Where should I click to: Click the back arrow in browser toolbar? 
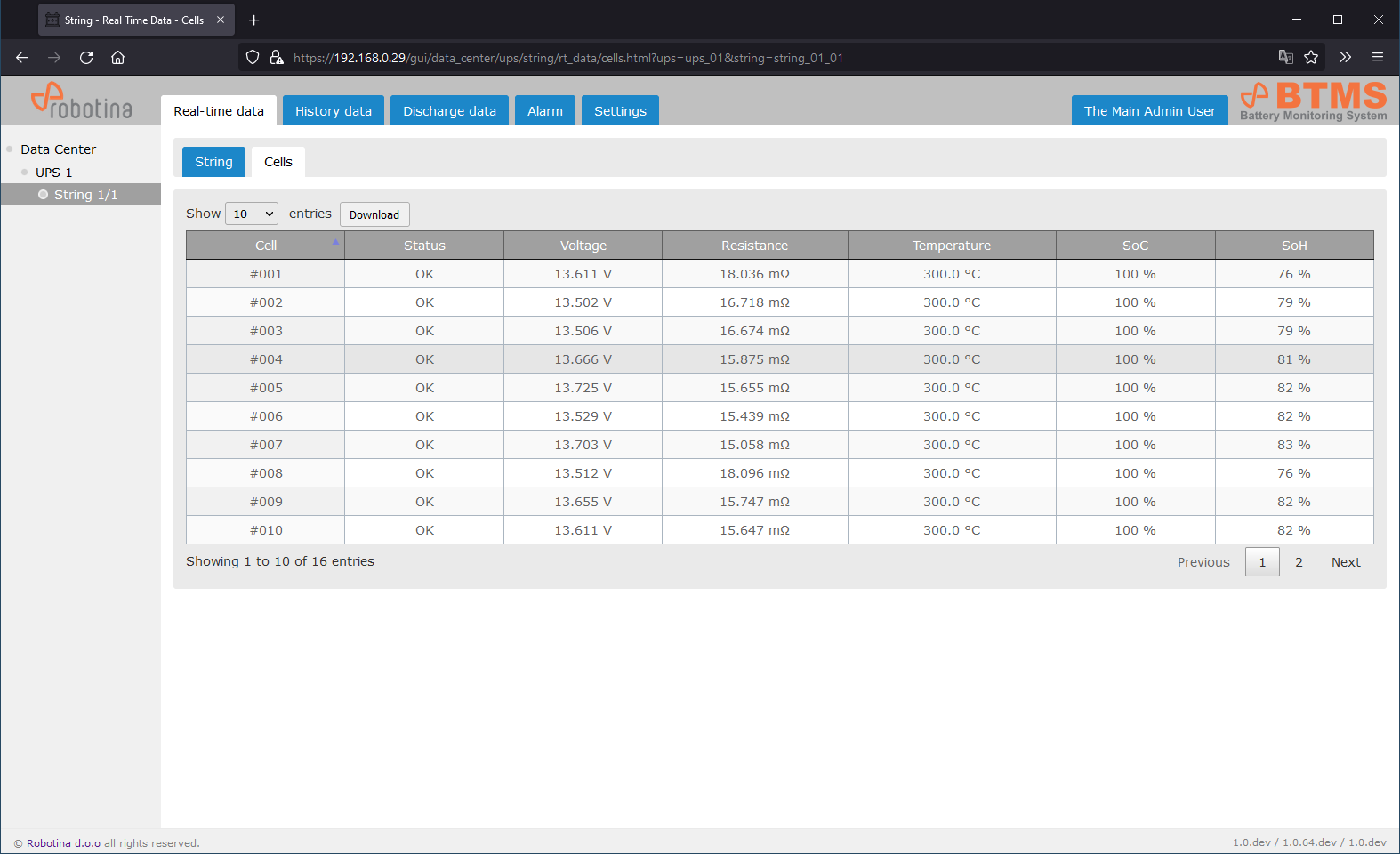22,58
